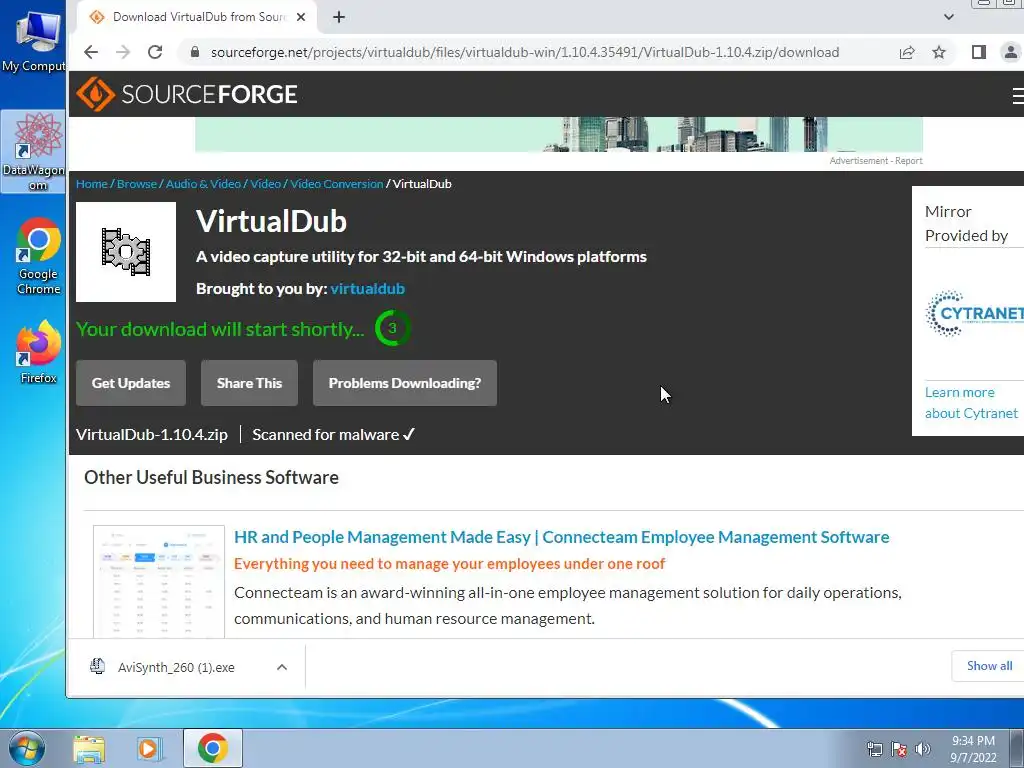
Task: Go back to the previous page
Action: click(91, 52)
